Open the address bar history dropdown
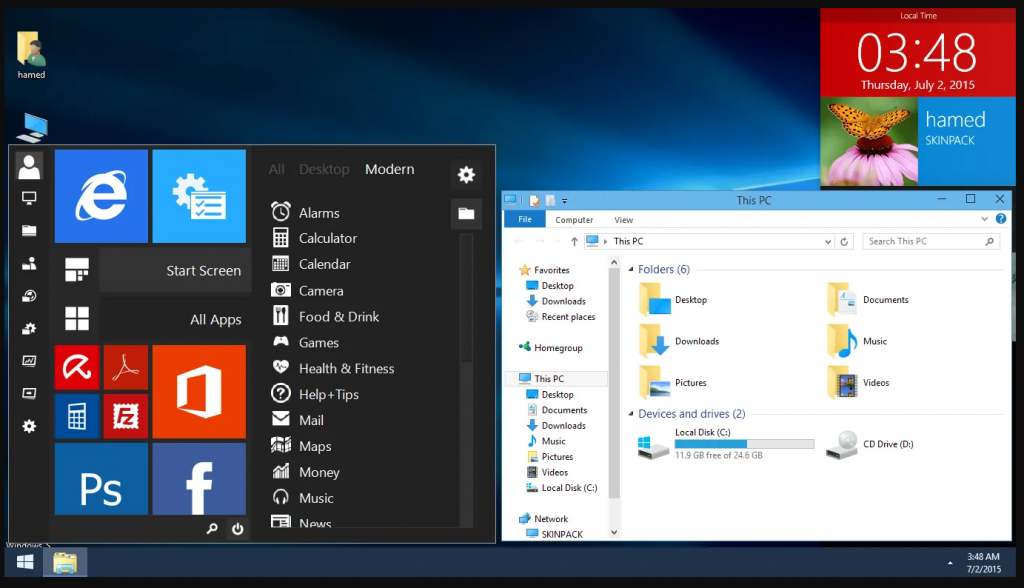Viewport: 1024px width, 588px height. tap(828, 241)
